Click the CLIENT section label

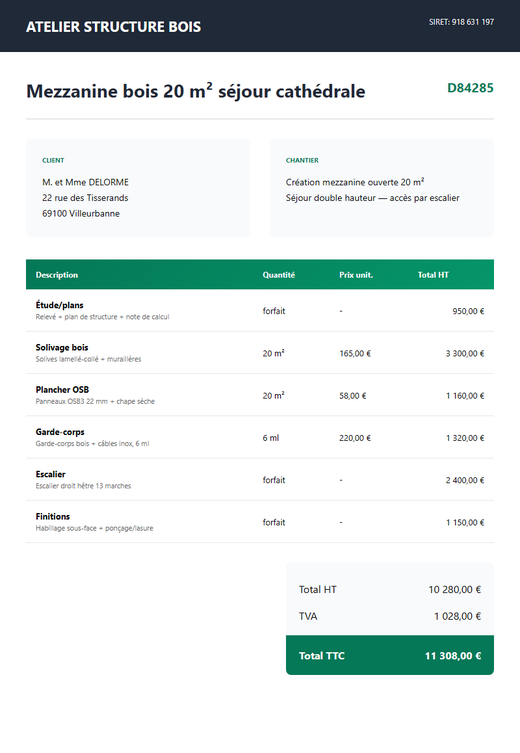53,160
